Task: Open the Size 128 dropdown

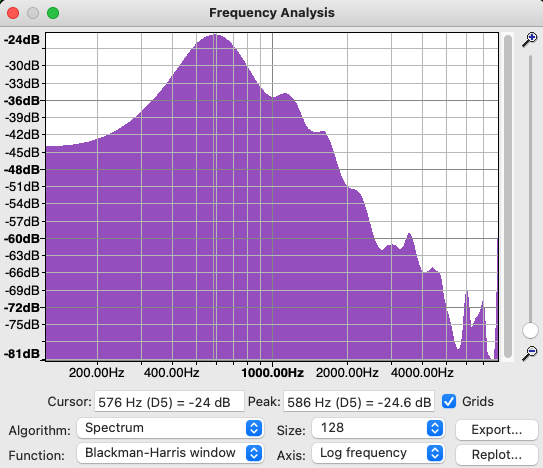Action: coord(378,428)
